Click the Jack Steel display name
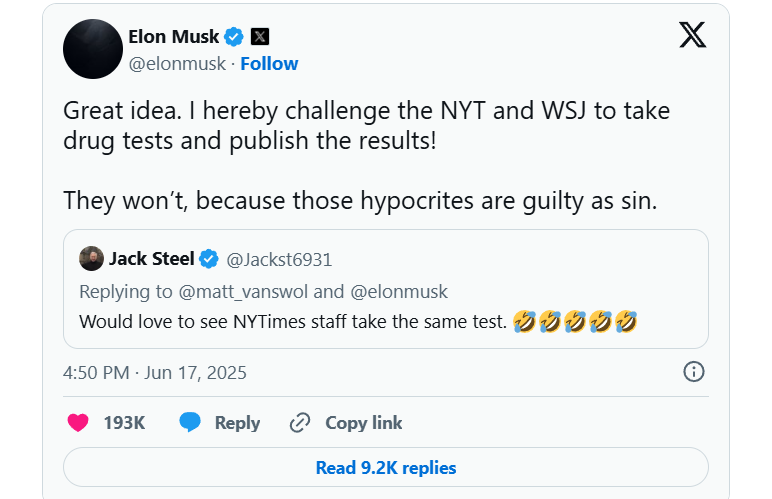 [152, 260]
